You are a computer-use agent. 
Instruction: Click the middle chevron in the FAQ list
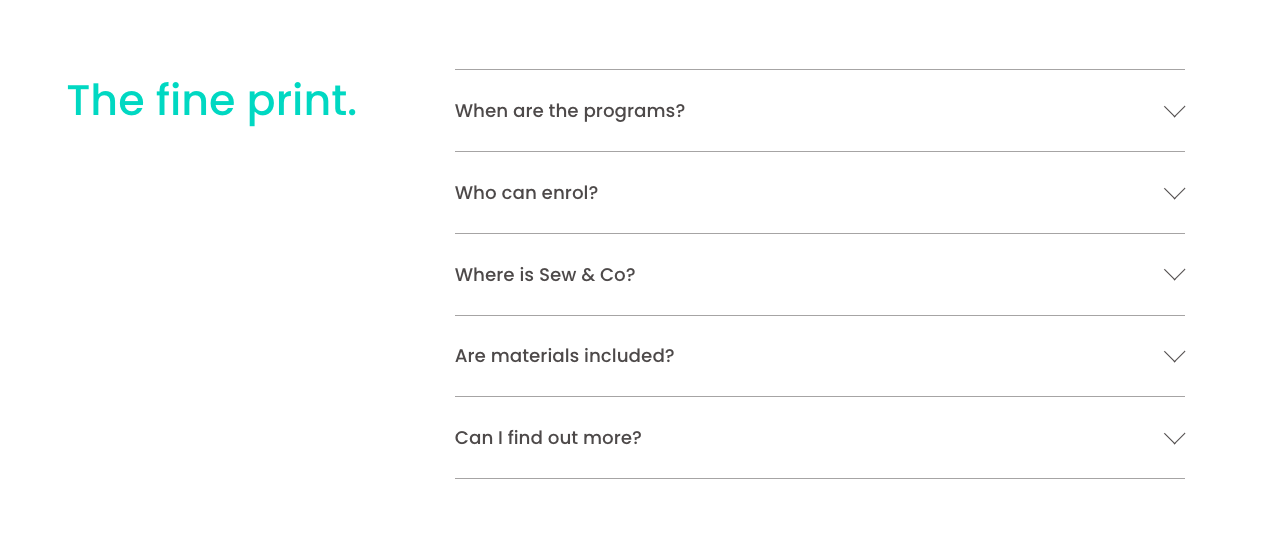click(x=1174, y=274)
